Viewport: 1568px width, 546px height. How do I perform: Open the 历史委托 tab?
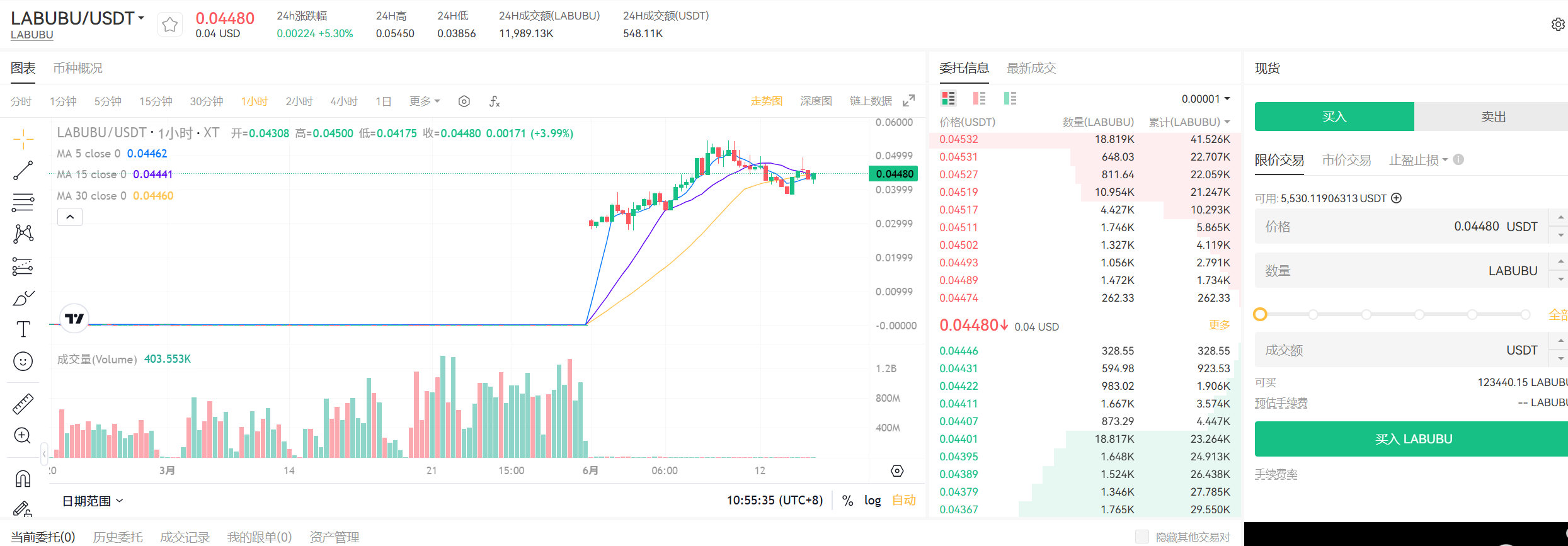point(118,537)
